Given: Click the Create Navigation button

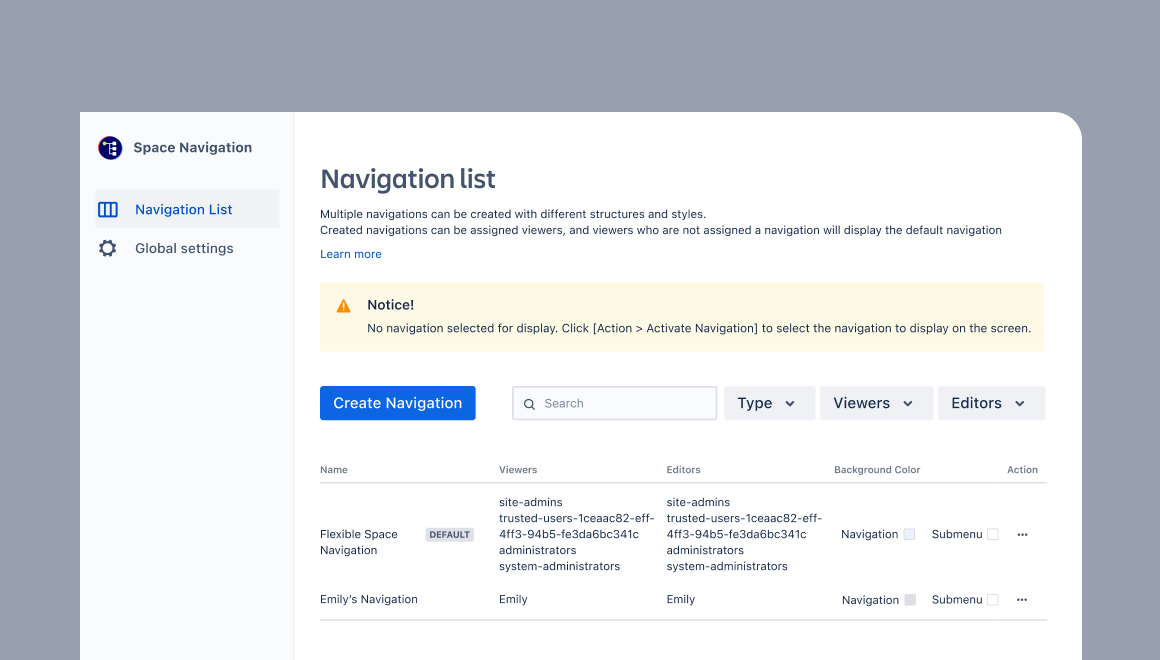Looking at the screenshot, I should click(x=397, y=403).
